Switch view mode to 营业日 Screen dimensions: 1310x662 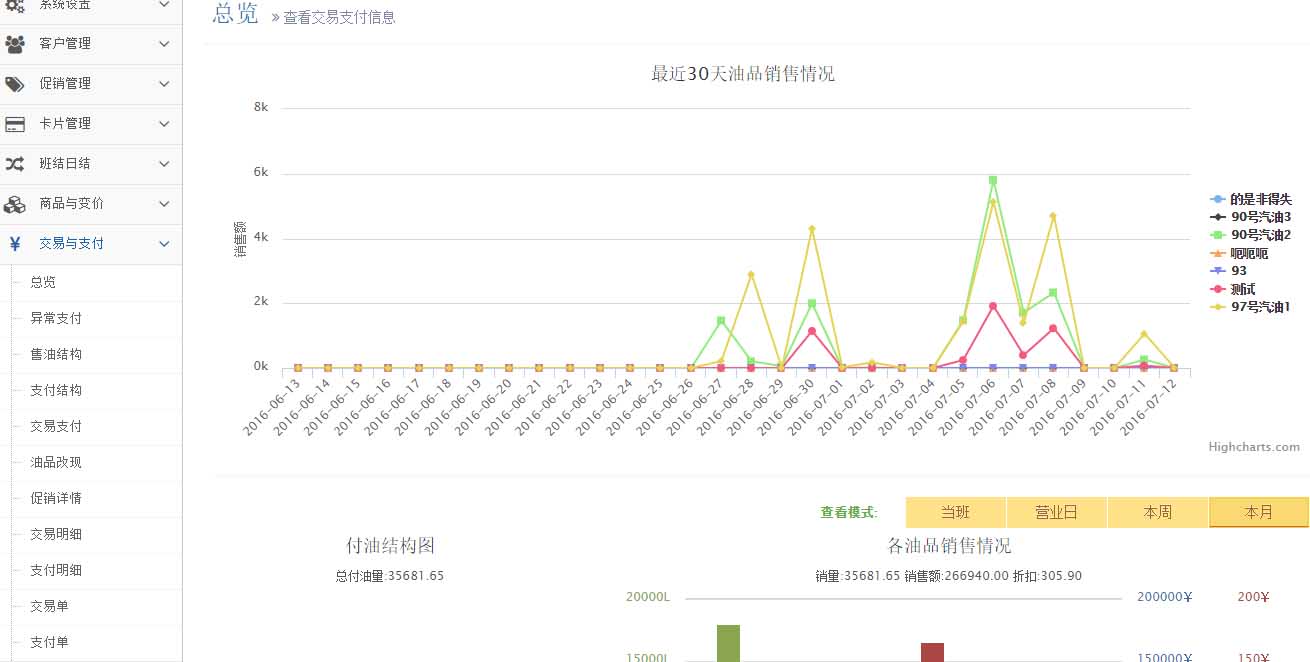(1057, 512)
